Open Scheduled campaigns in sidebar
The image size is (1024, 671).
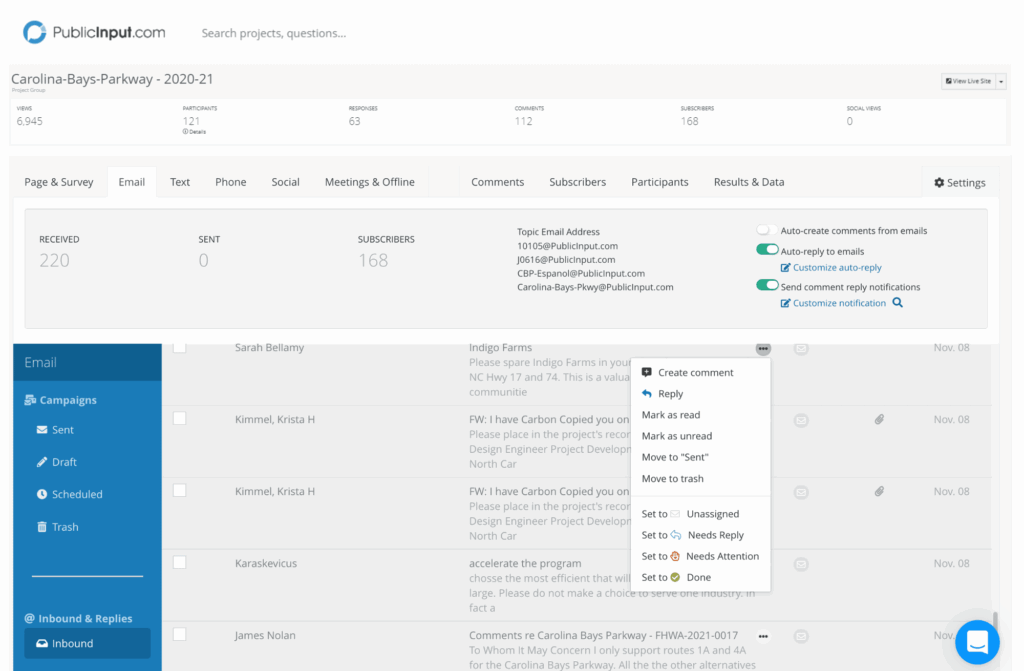click(76, 494)
